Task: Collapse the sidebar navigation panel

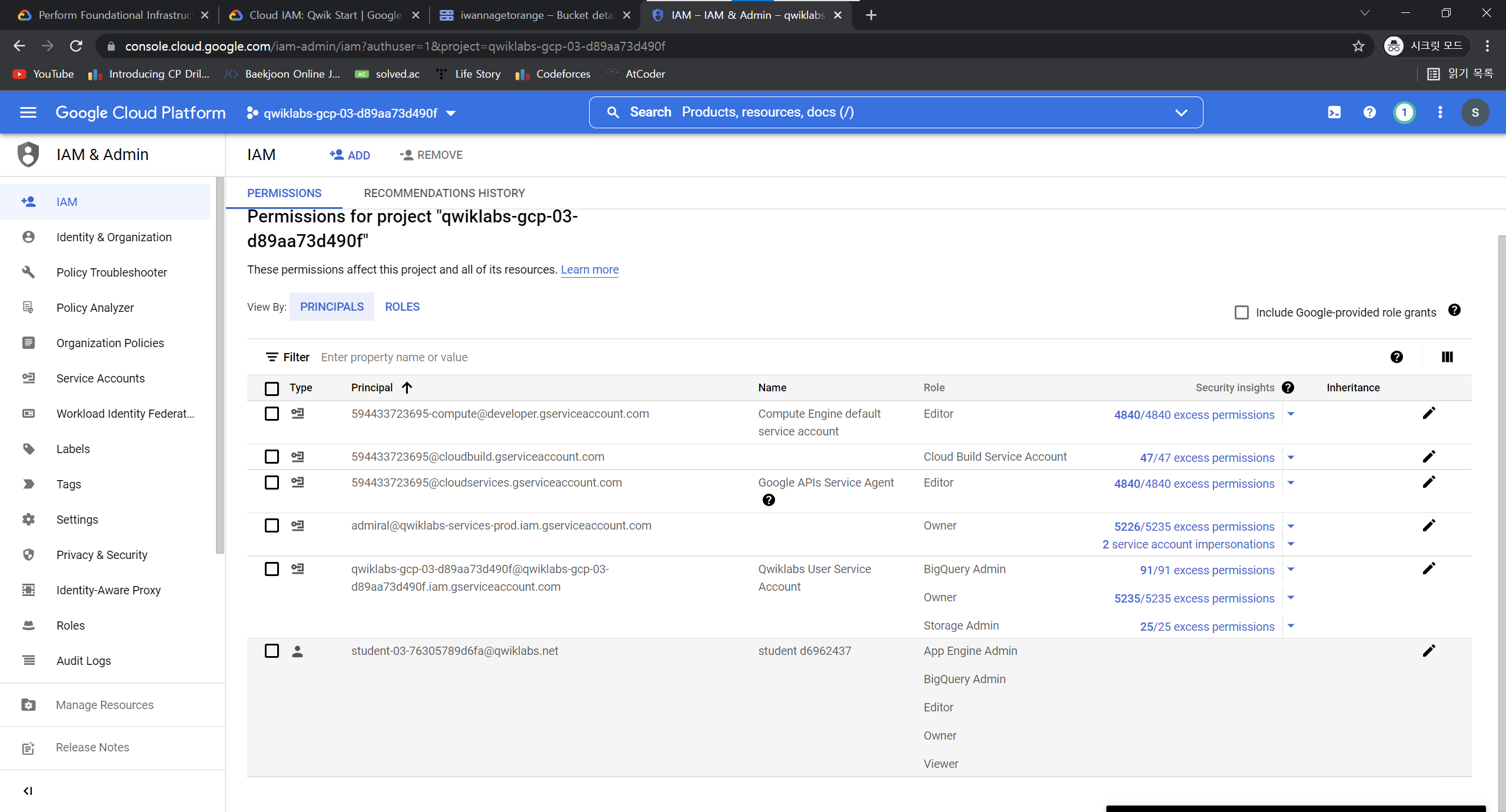Action: (28, 791)
